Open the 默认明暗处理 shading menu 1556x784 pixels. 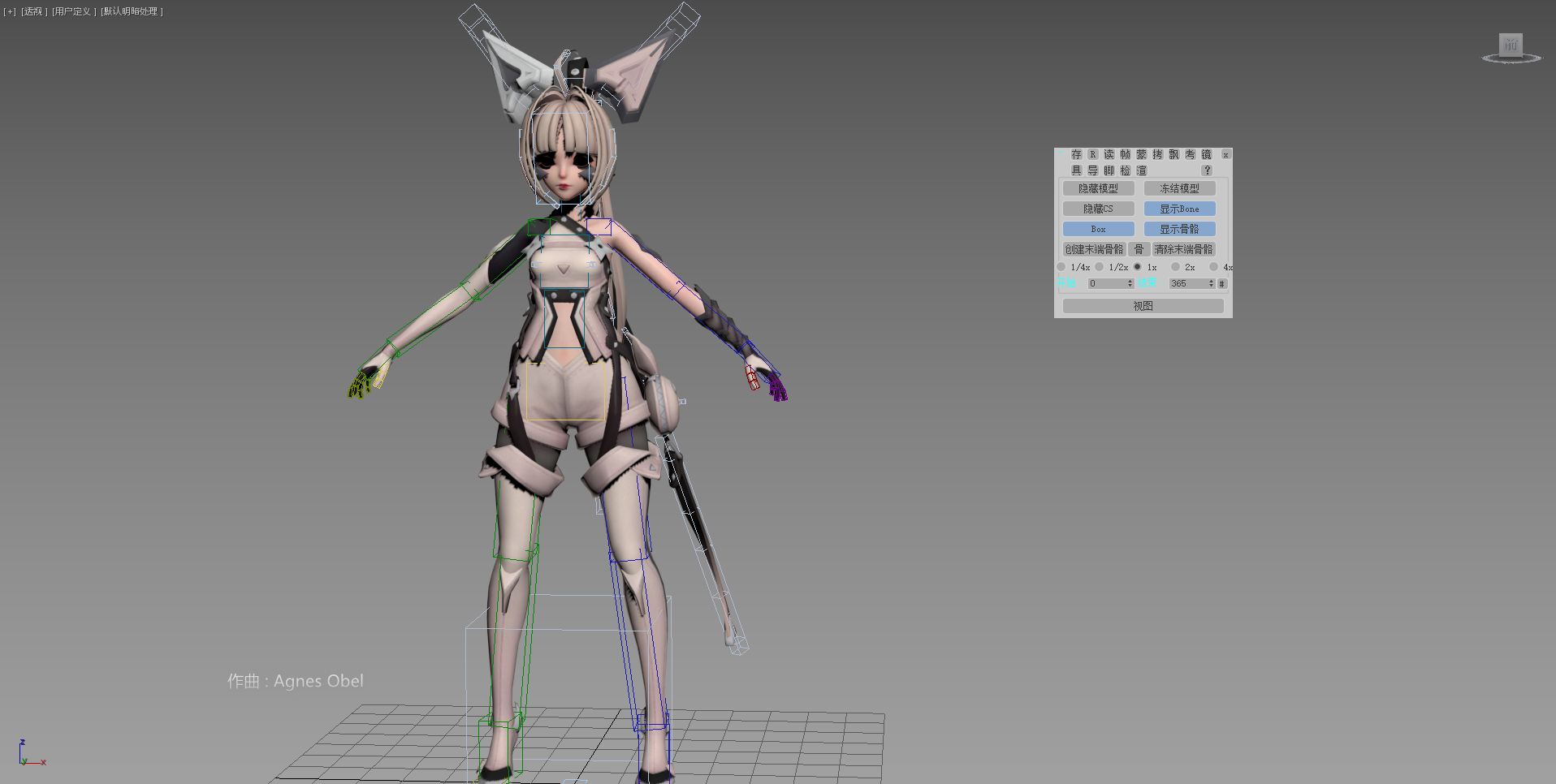click(x=132, y=11)
